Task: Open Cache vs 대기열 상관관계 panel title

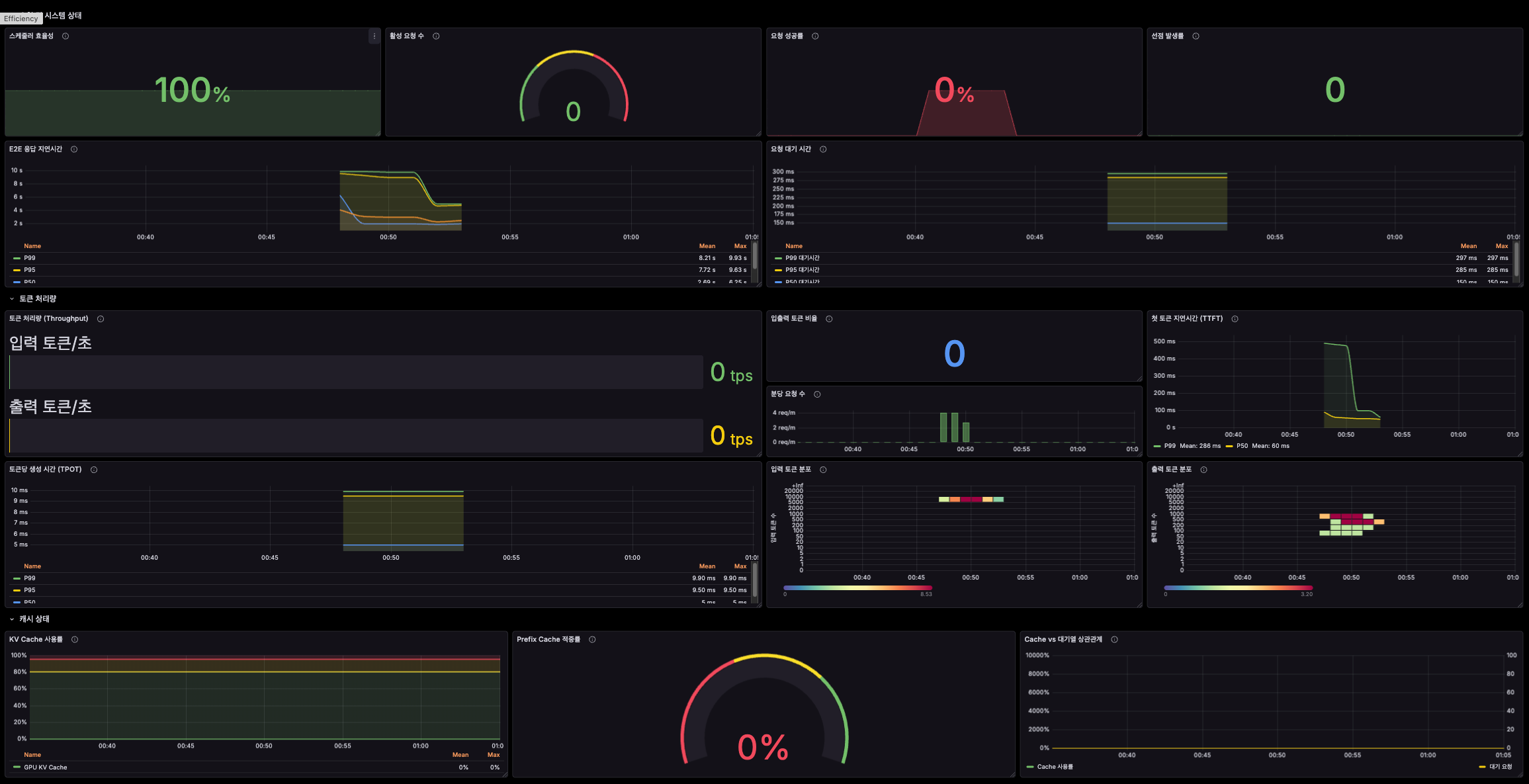Action: pos(1063,640)
